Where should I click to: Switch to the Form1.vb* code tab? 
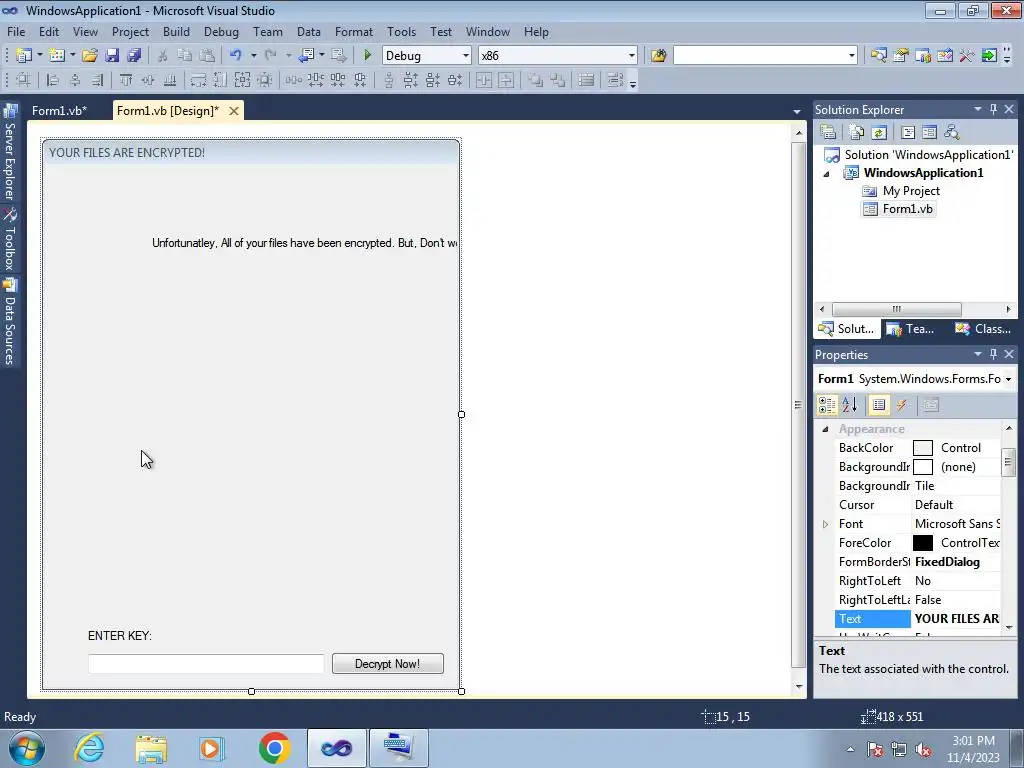(59, 110)
